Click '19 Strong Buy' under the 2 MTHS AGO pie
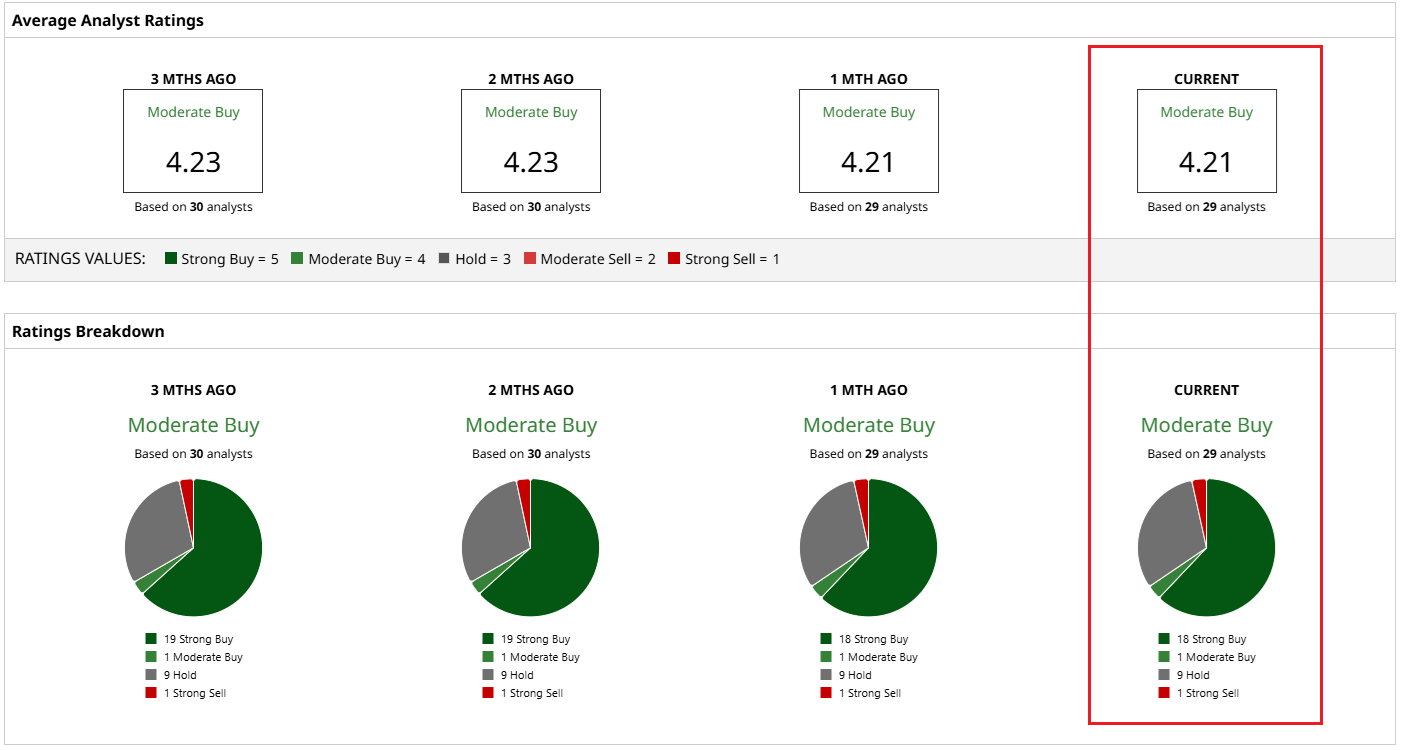The width and height of the screenshot is (1402, 750). pyautogui.click(x=536, y=639)
